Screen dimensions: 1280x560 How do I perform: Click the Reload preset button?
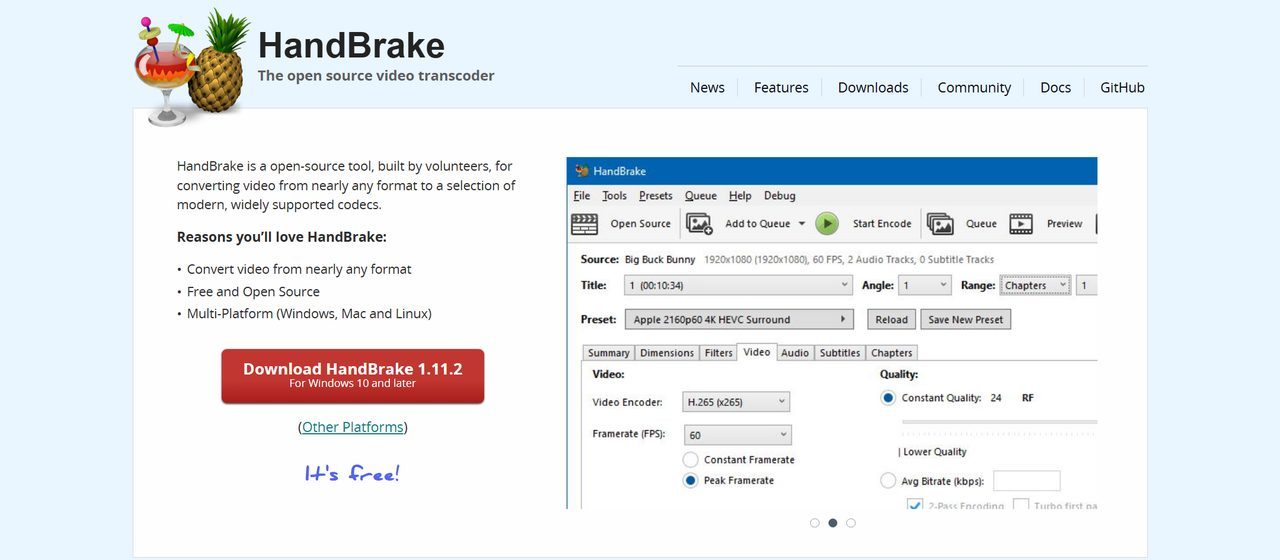[891, 320]
